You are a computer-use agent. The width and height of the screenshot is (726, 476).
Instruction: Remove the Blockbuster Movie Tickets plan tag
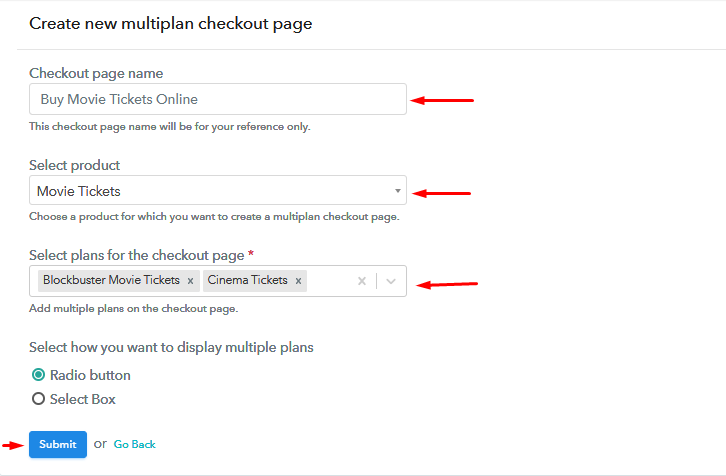(x=190, y=281)
